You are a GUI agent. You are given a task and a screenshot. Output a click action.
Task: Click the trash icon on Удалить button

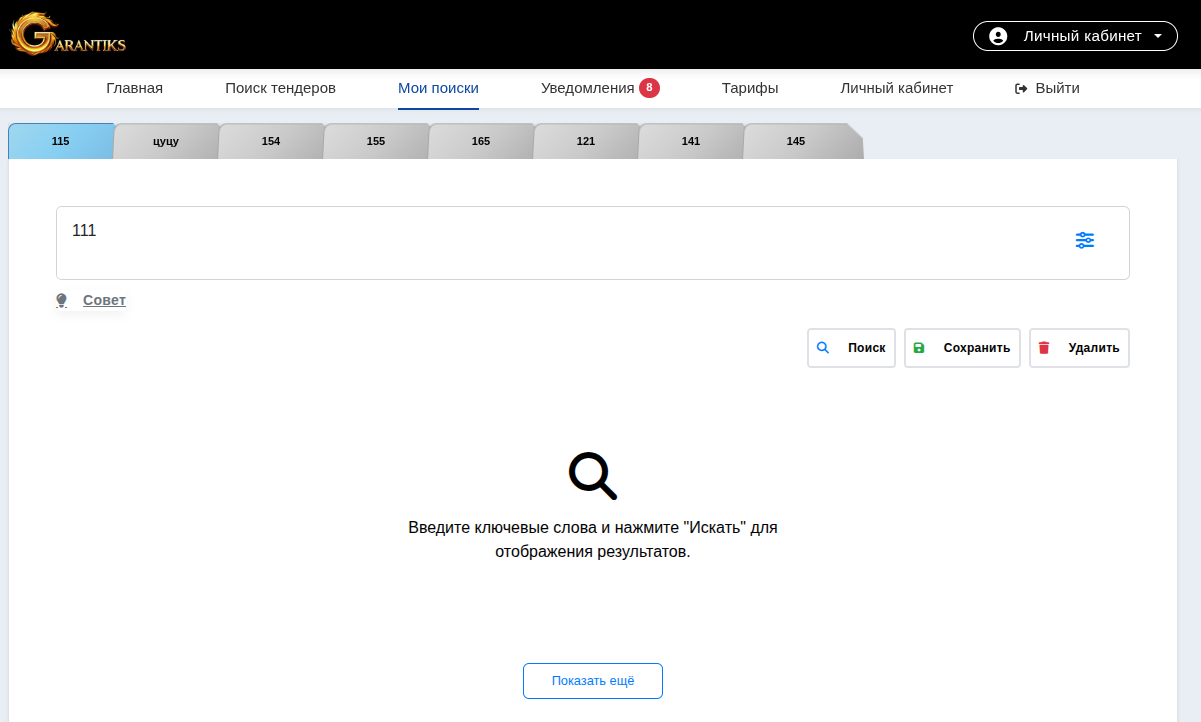click(x=1044, y=347)
